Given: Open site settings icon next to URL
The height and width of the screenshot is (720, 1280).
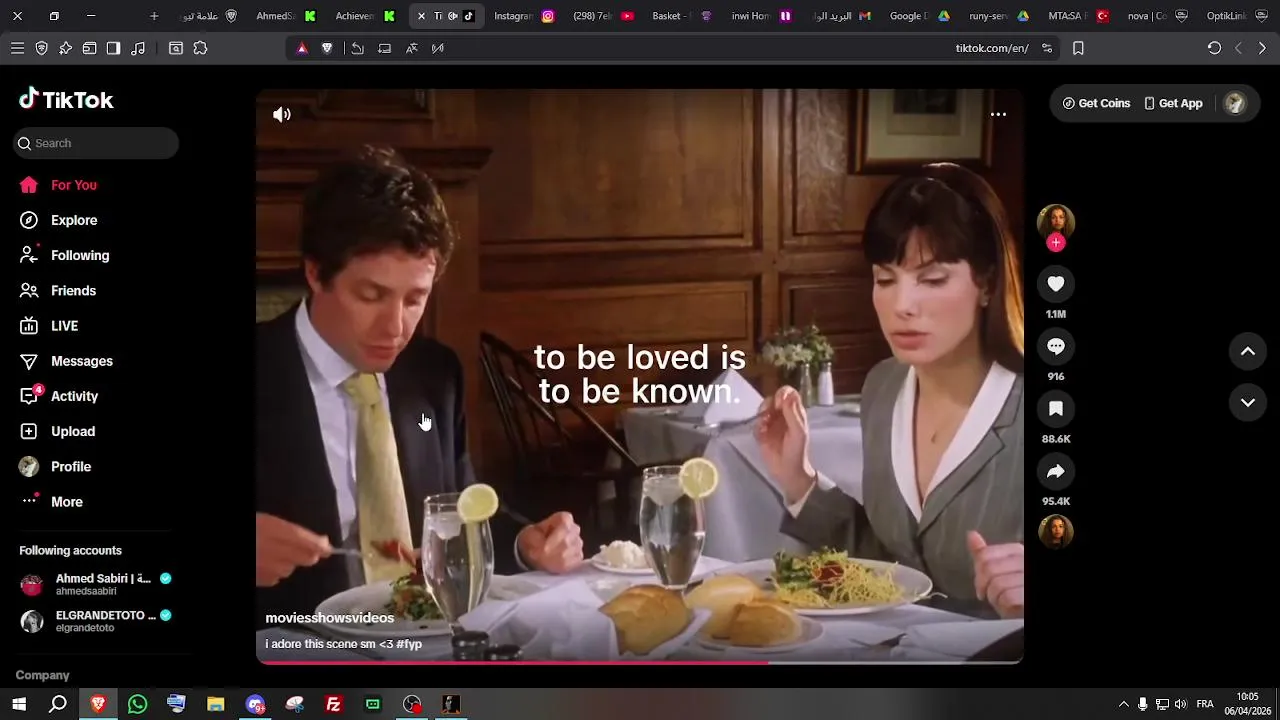Looking at the screenshot, I should [1047, 48].
